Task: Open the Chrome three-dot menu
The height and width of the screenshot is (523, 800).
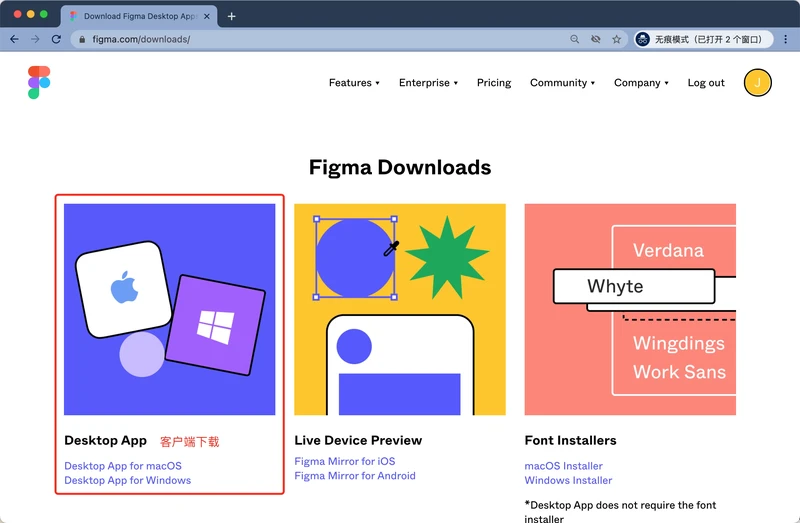Action: (785, 39)
